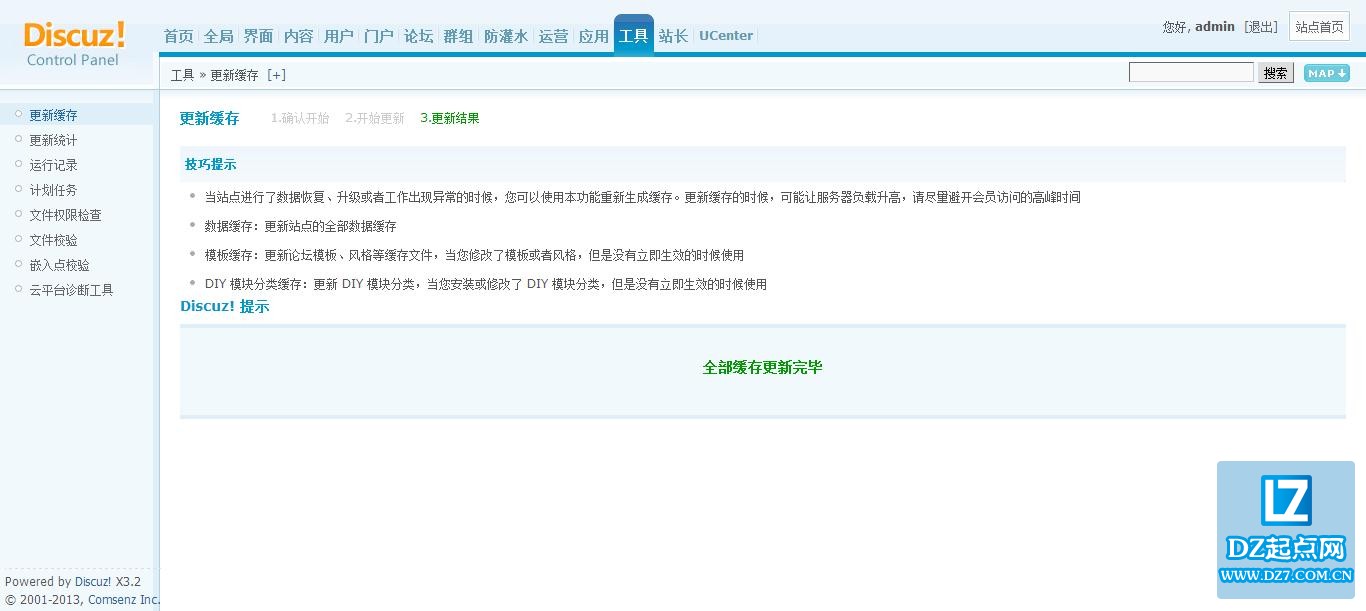Click the tip line starting 模板缓存
Screen dimensions: 1366x611
474,255
